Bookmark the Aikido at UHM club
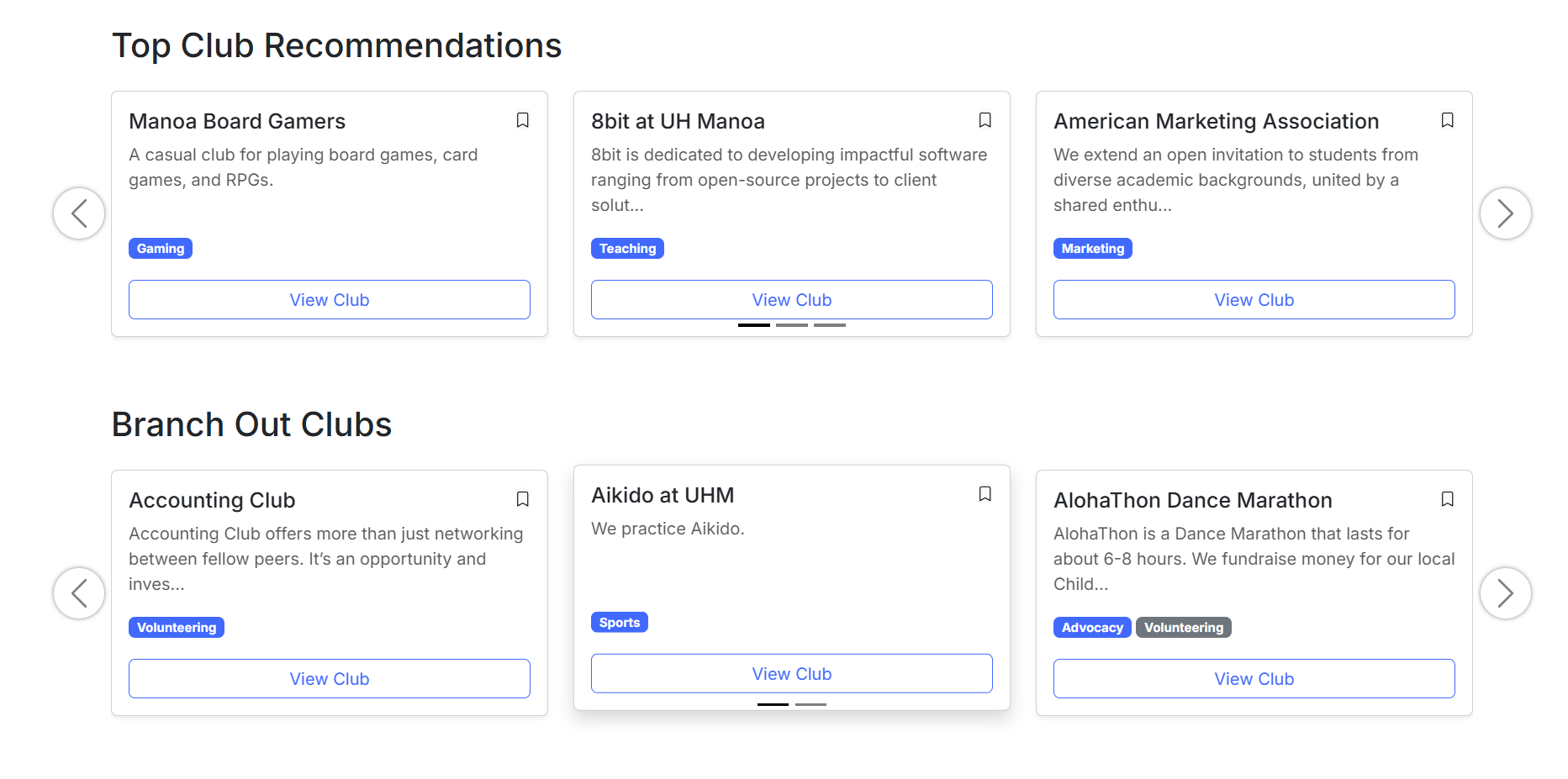 pyautogui.click(x=985, y=494)
